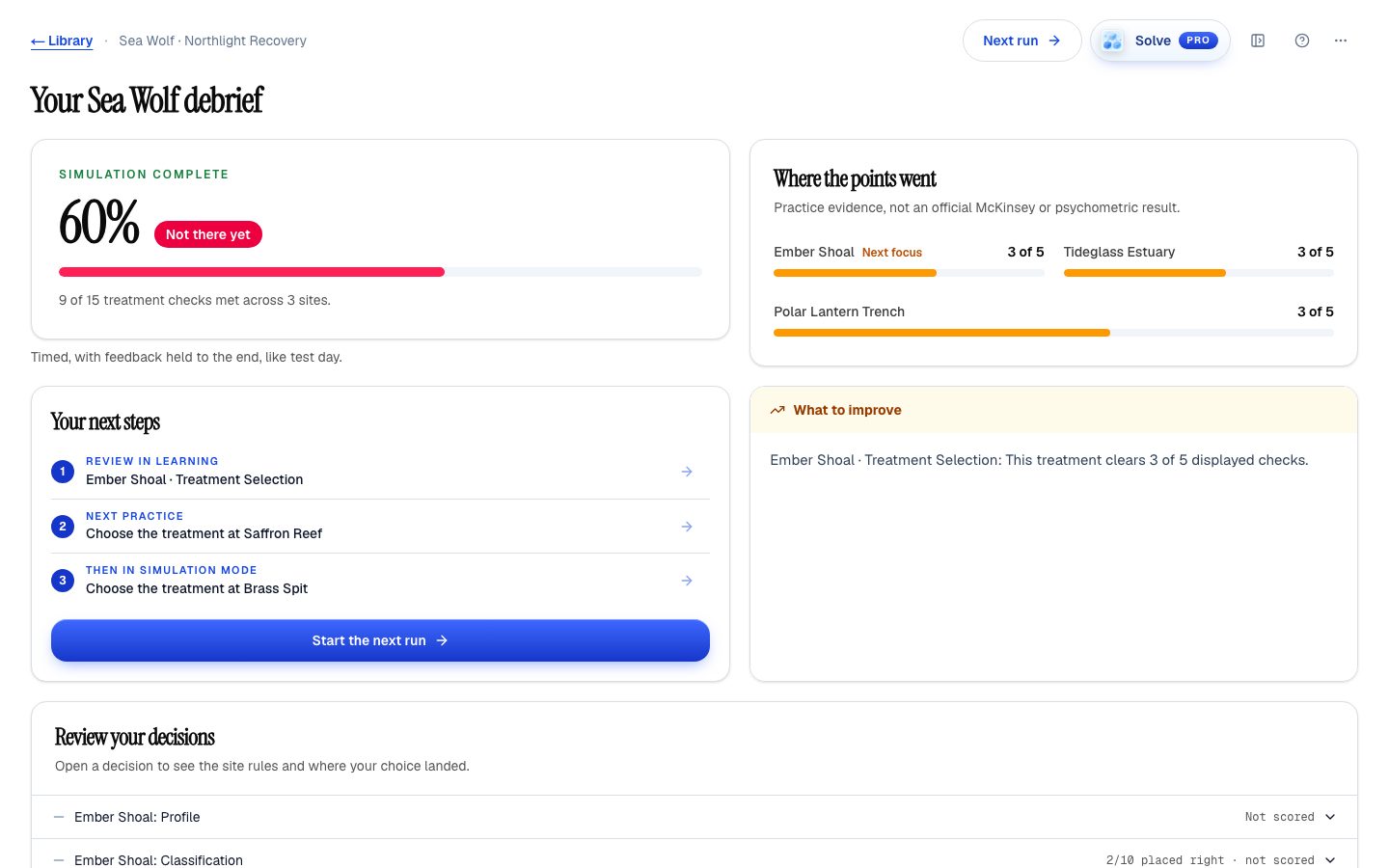Click the Ember Shoal improvement note text
Image resolution: width=1389 pixels, height=868 pixels.
click(x=1039, y=460)
